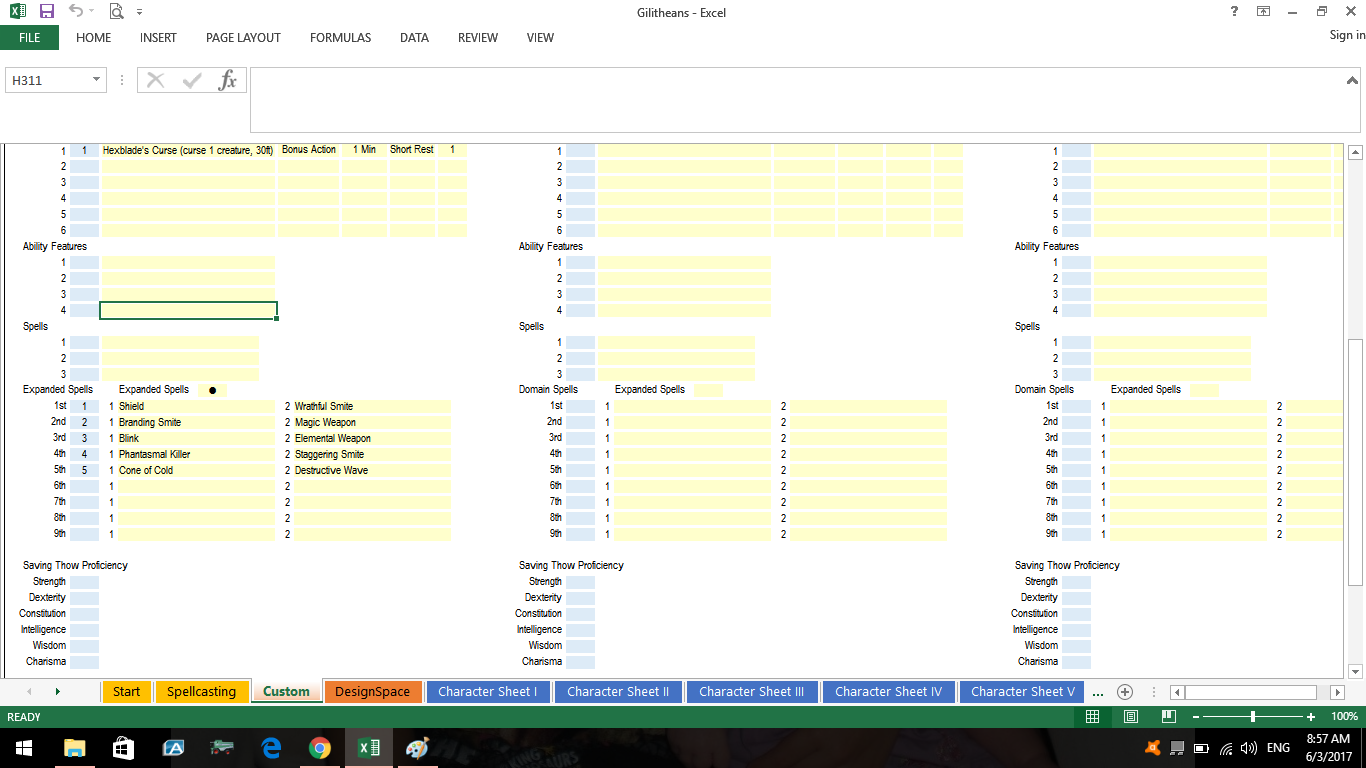
Task: Open Ribbon Display Options icon
Action: click(x=1264, y=12)
